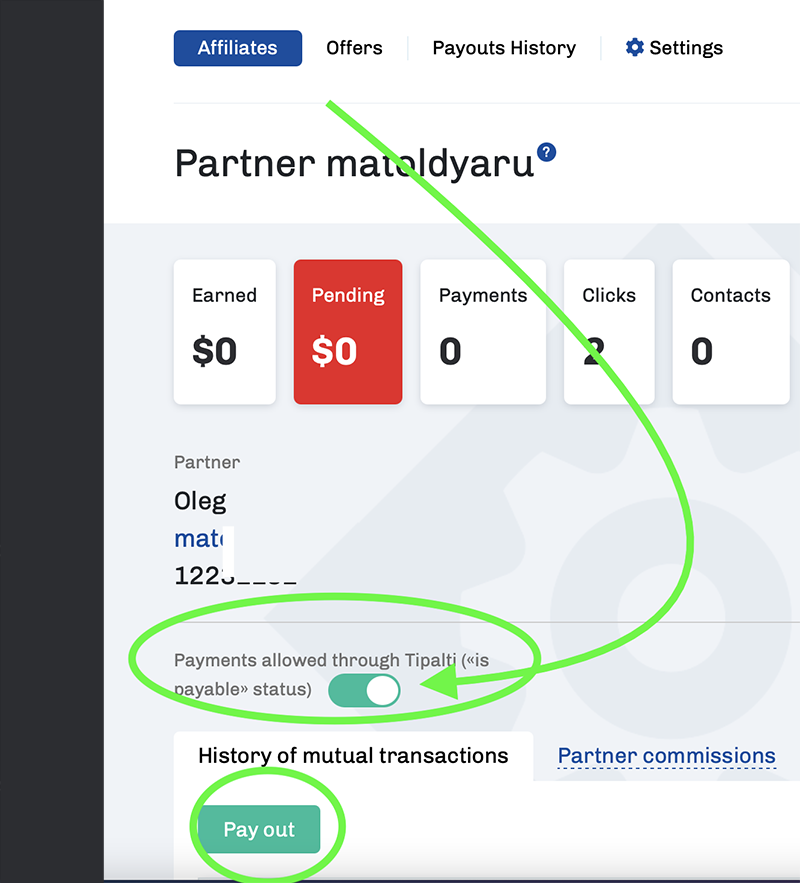
Task: Click the red Pending card
Action: click(x=348, y=332)
